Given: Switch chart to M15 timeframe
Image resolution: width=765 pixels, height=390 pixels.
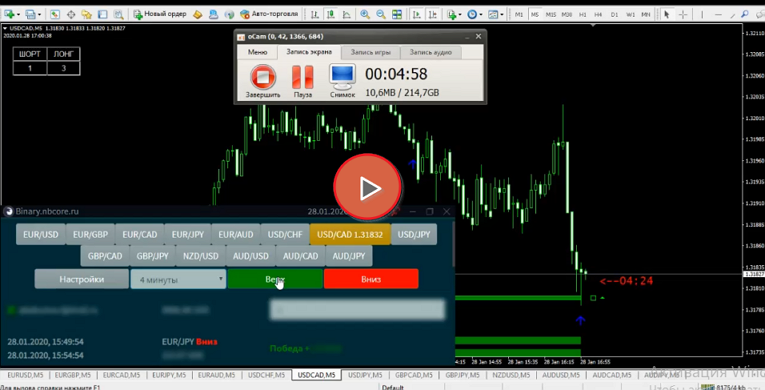Looking at the screenshot, I should tap(550, 15).
